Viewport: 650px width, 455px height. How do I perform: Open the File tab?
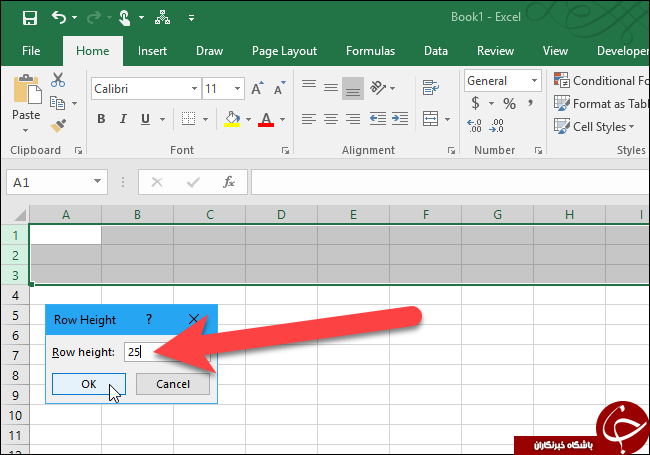pos(31,51)
